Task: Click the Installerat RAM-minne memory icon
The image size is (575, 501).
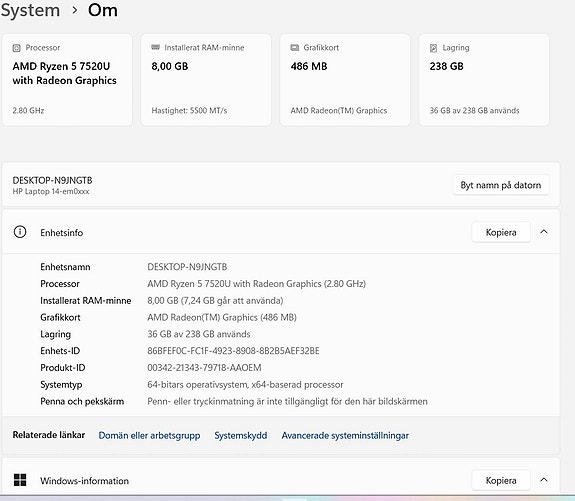Action: tap(155, 47)
